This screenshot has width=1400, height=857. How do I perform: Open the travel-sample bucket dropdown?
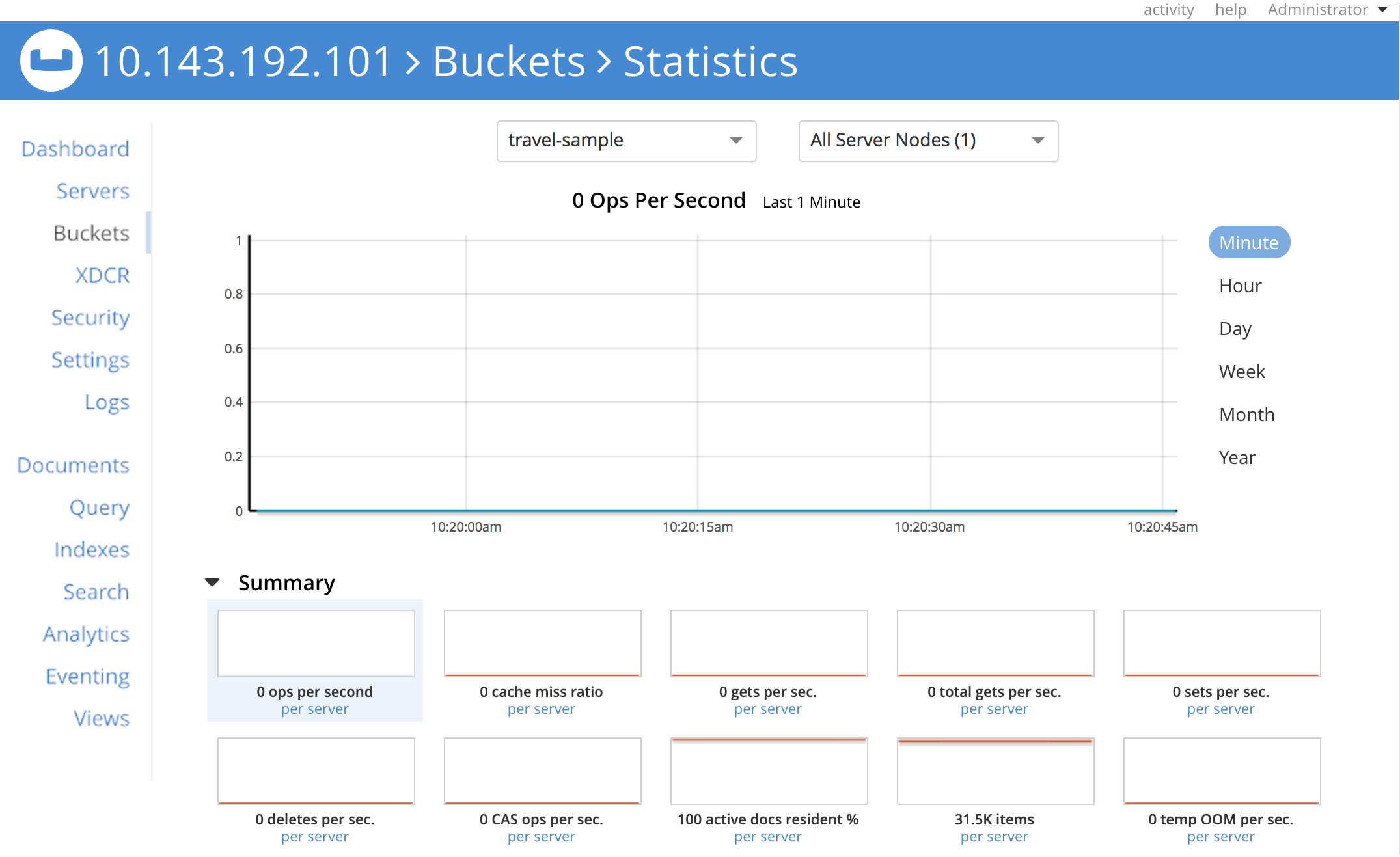pyautogui.click(x=625, y=141)
